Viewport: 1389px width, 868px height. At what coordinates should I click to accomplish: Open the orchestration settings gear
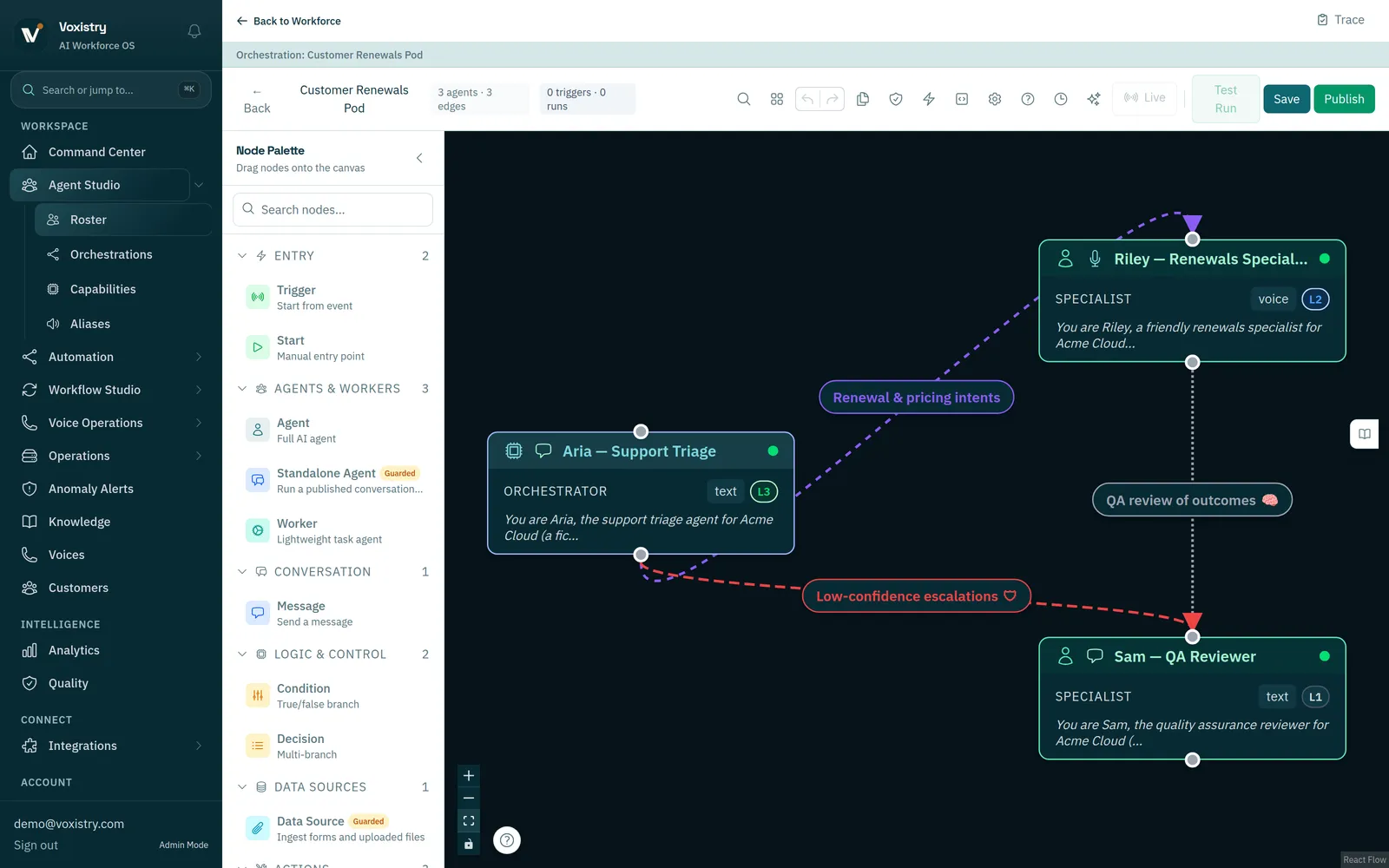995,99
